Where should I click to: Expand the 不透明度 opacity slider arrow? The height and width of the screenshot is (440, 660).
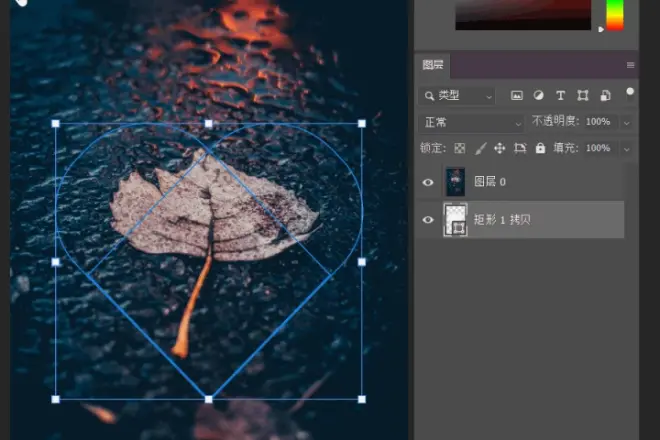[x=627, y=123]
